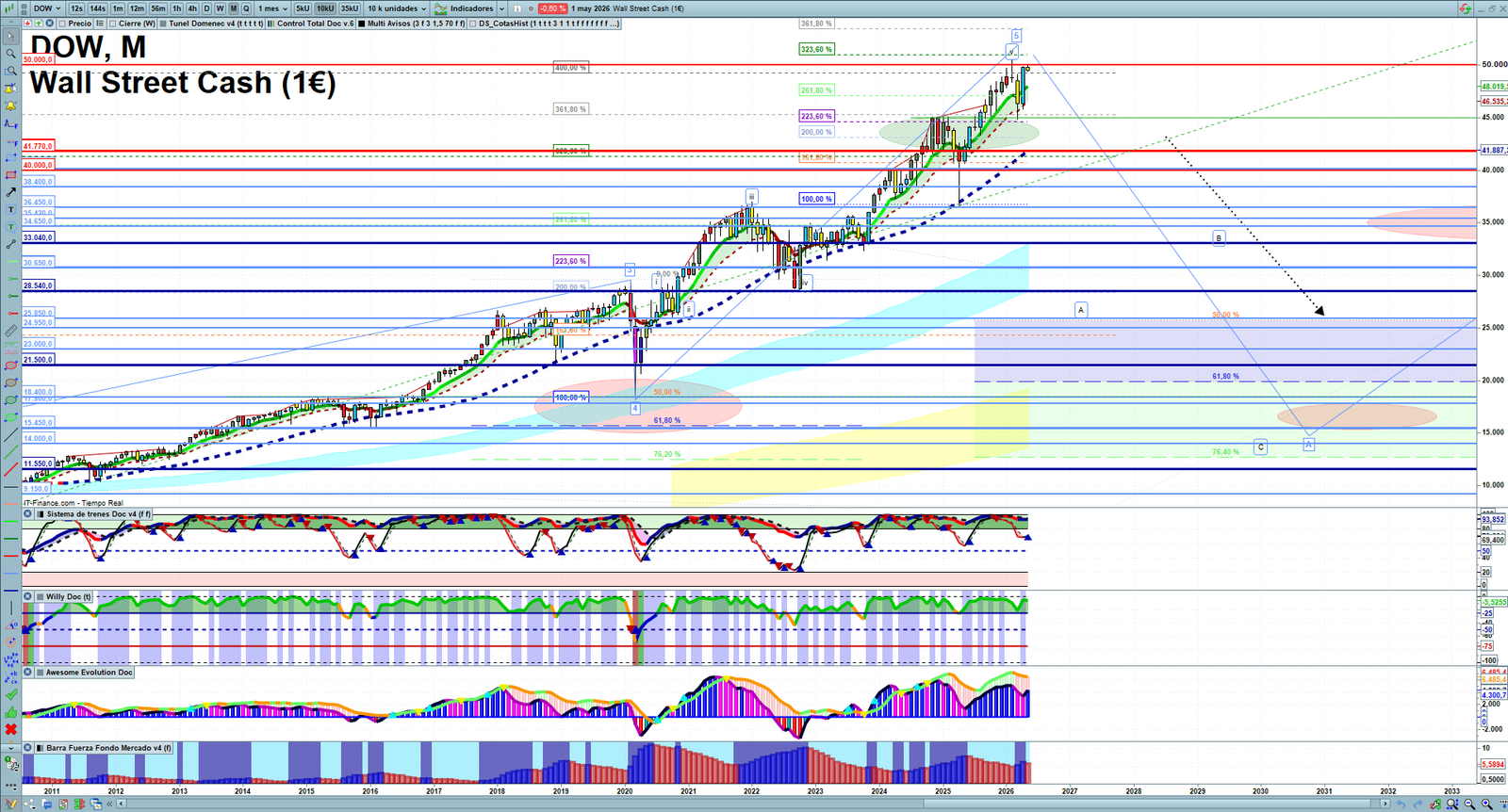Screen dimensions: 1508x812
Task: Click the 50.000,0 red price level label
Action: pyautogui.click(x=39, y=59)
